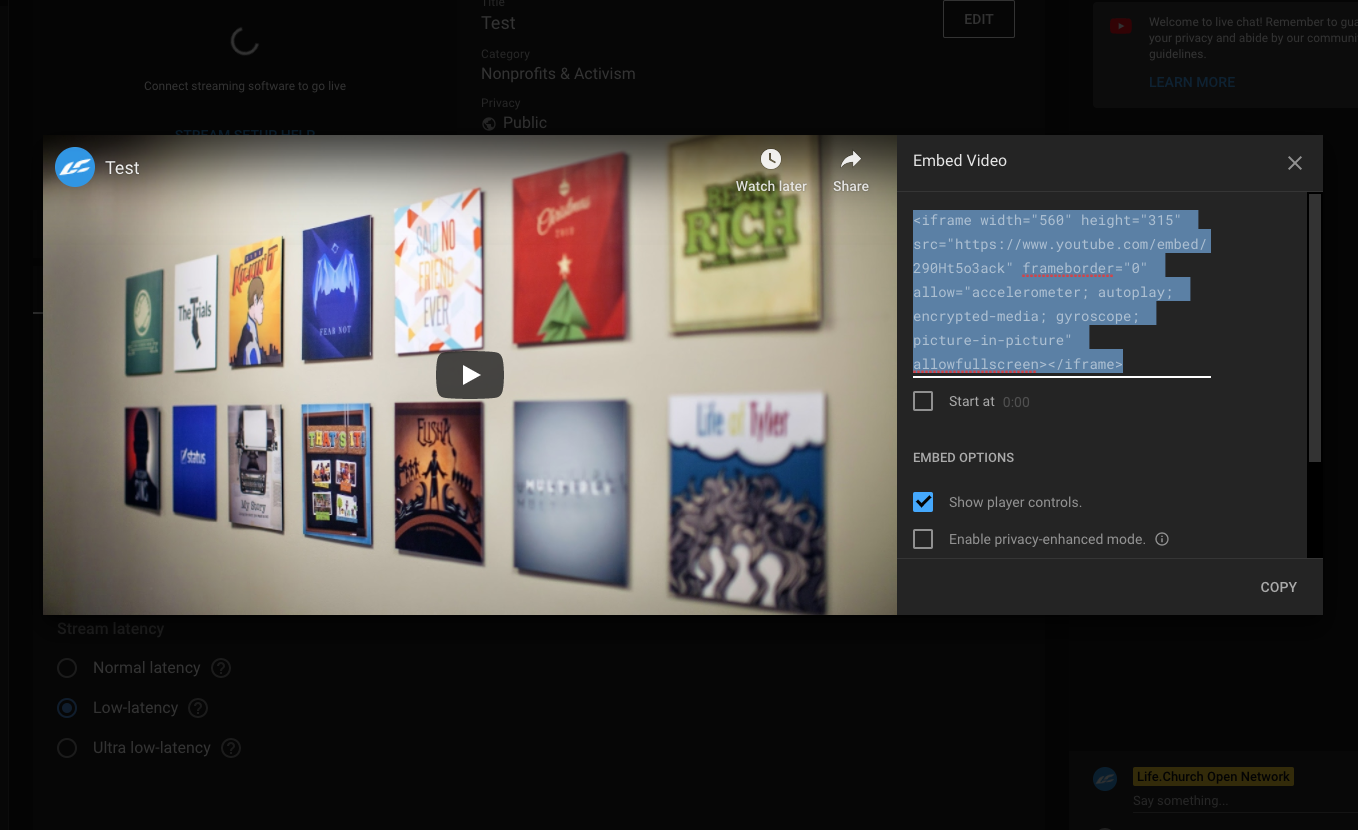Viewport: 1358px width, 830px height.
Task: Click the Share arrow icon
Action: click(851, 160)
